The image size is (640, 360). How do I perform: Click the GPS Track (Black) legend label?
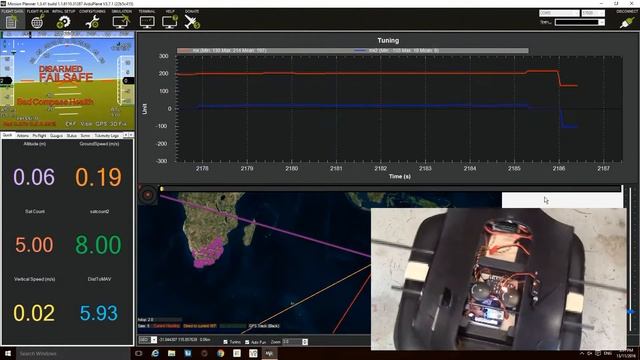click(x=264, y=326)
